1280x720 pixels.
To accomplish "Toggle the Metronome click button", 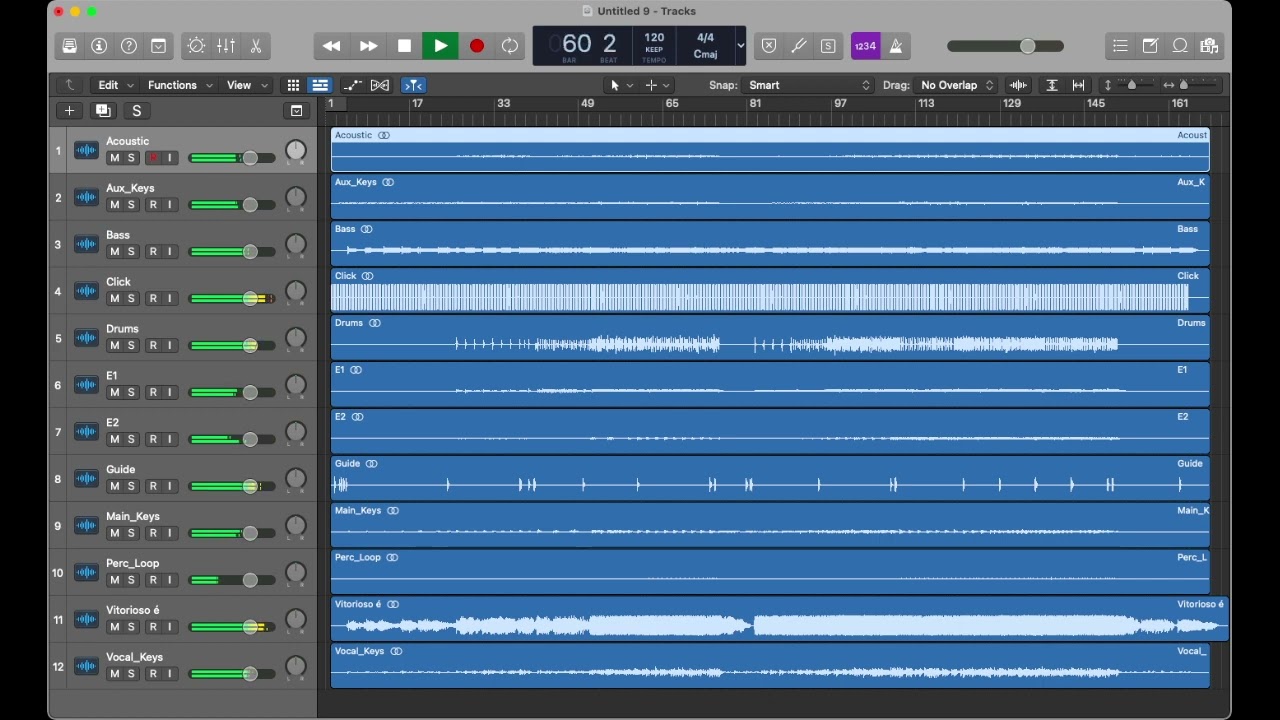I will click(x=896, y=46).
